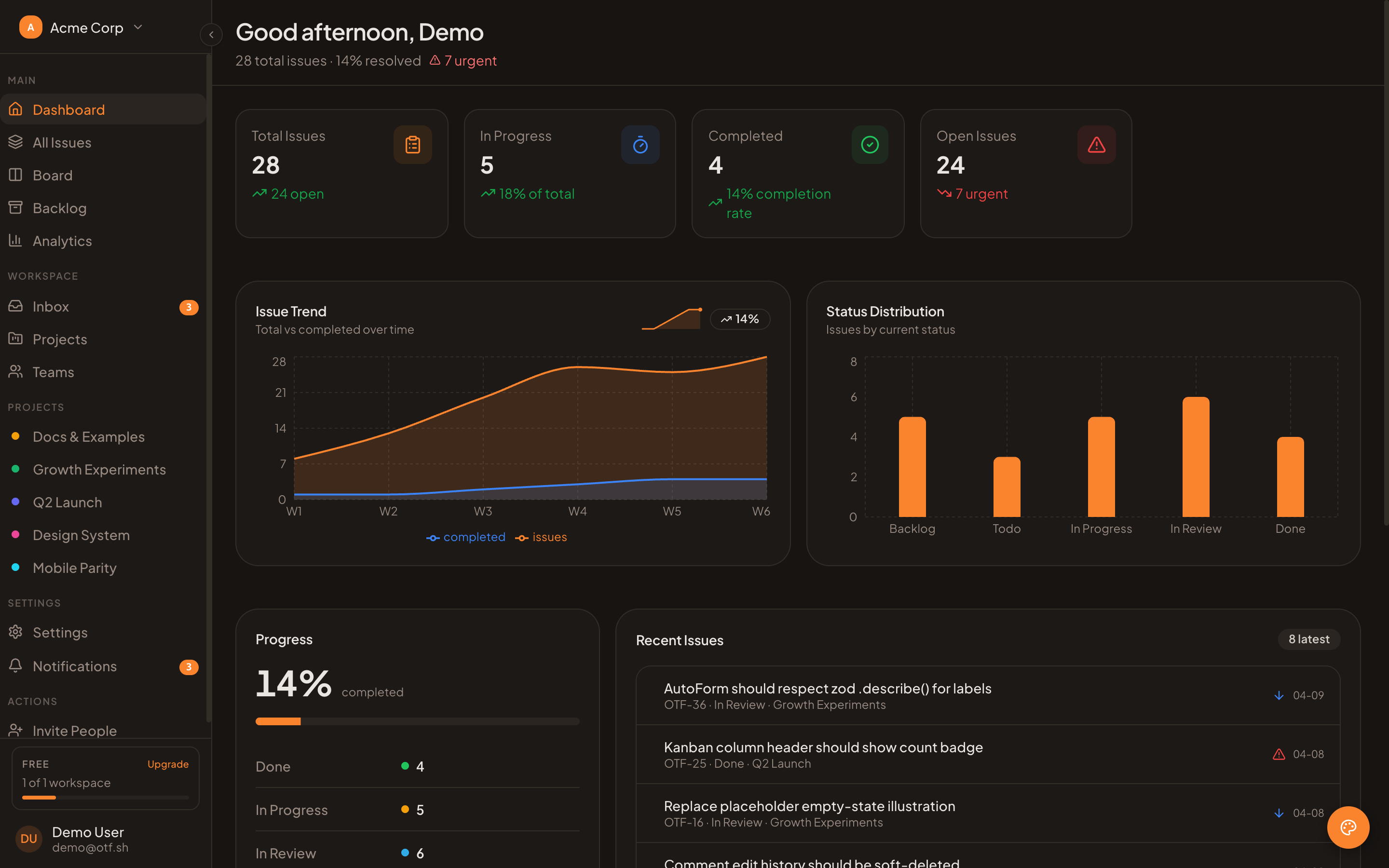
Task: Click the Issue Trend sparkline thumbnail
Action: pos(671,319)
